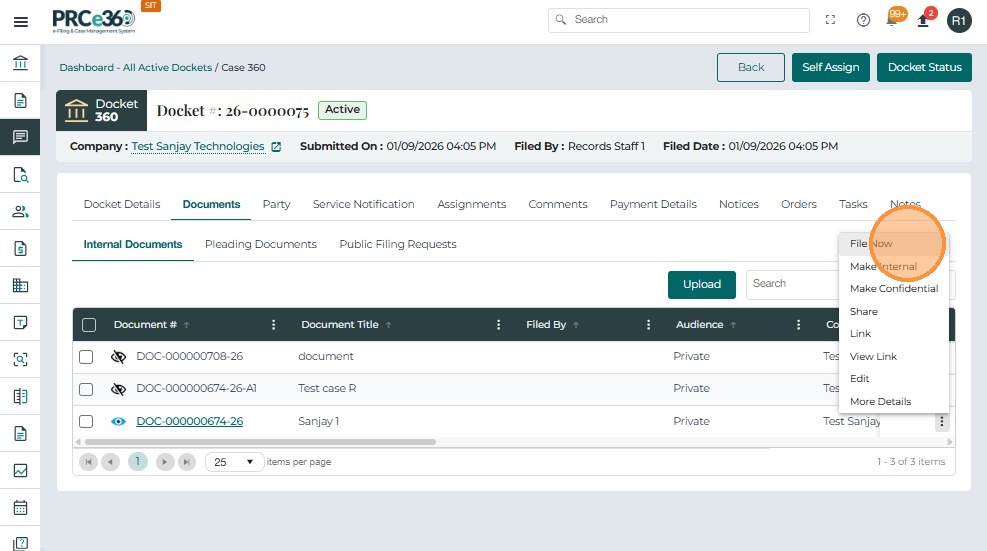Open the text template sidebar icon
This screenshot has height=551, width=987.
(20, 322)
